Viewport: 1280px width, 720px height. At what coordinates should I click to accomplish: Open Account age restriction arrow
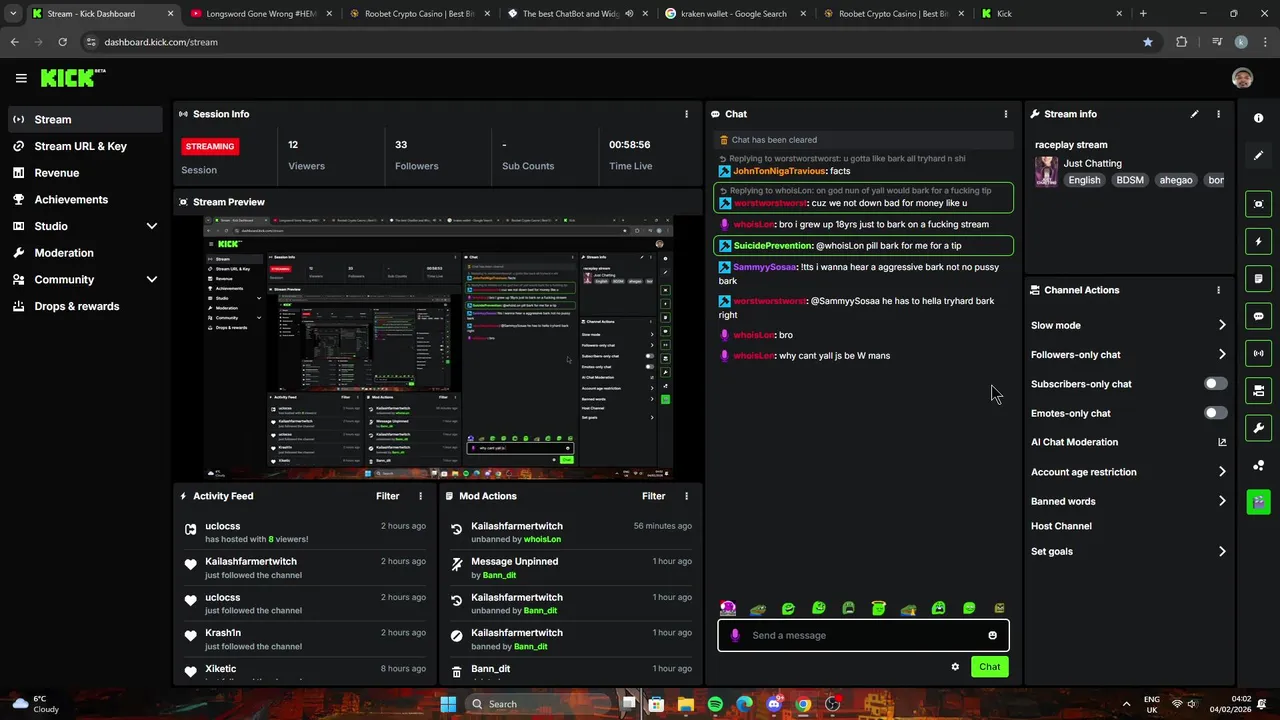[x=1222, y=472]
